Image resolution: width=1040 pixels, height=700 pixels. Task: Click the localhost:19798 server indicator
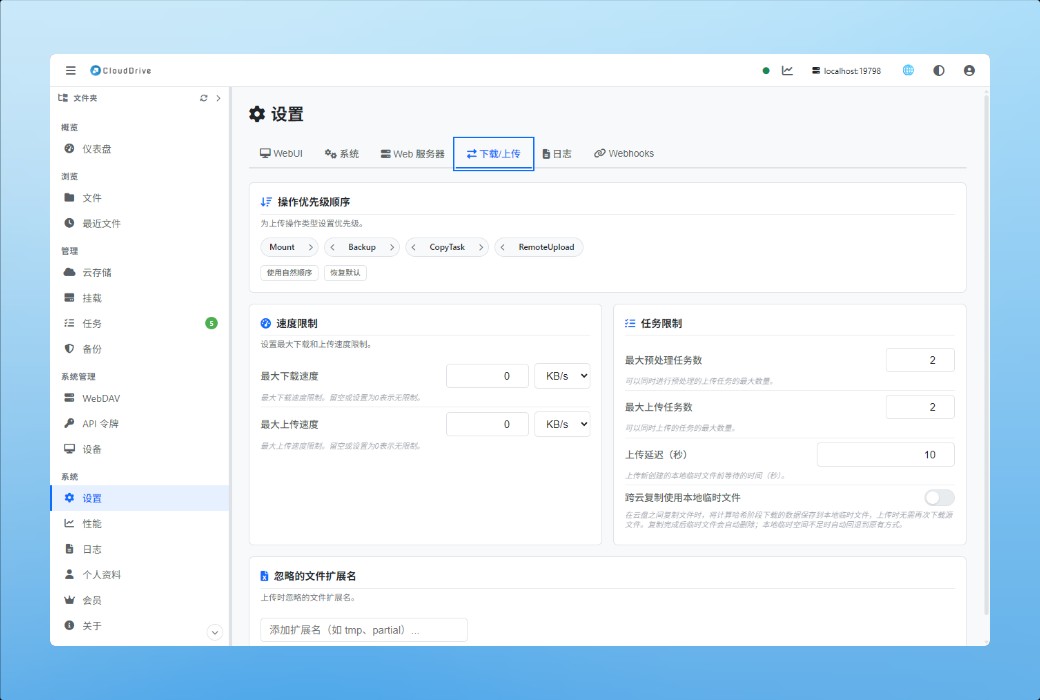tap(846, 70)
